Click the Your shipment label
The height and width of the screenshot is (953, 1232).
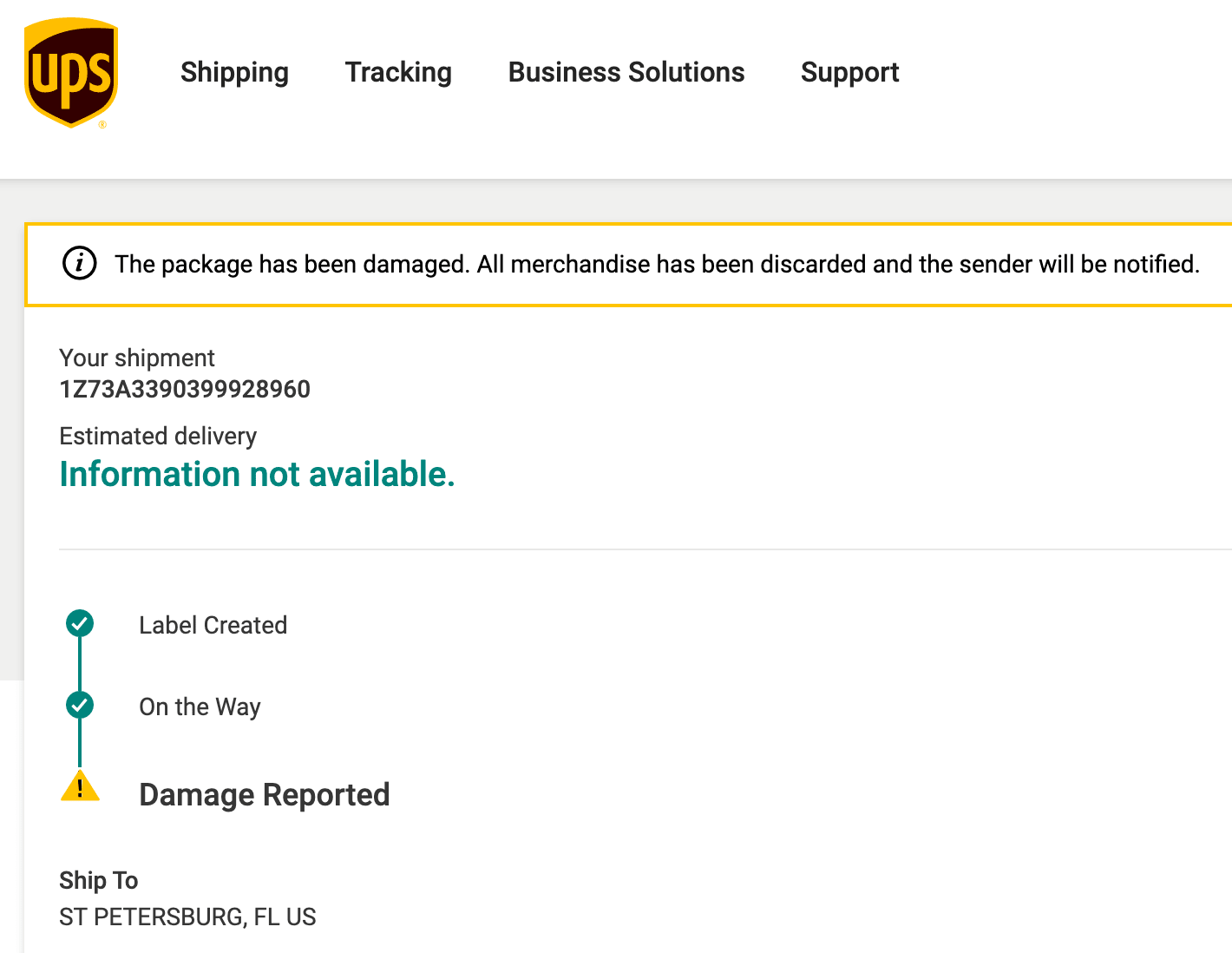pyautogui.click(x=137, y=358)
